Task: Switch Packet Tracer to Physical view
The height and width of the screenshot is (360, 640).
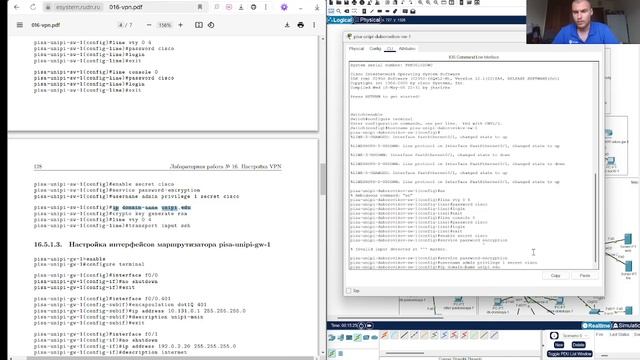Action: coord(368,20)
